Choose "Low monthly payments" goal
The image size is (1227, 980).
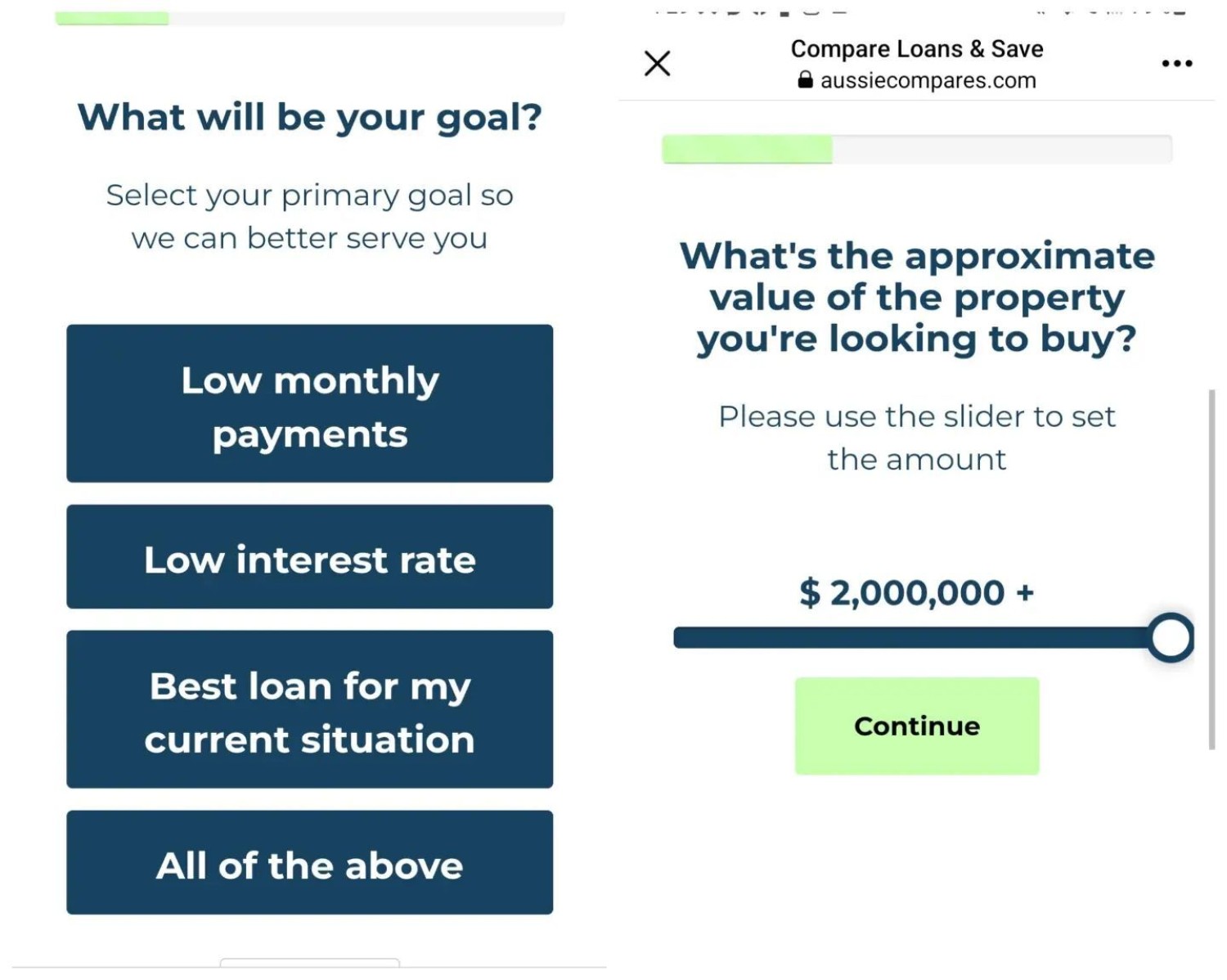(x=309, y=403)
